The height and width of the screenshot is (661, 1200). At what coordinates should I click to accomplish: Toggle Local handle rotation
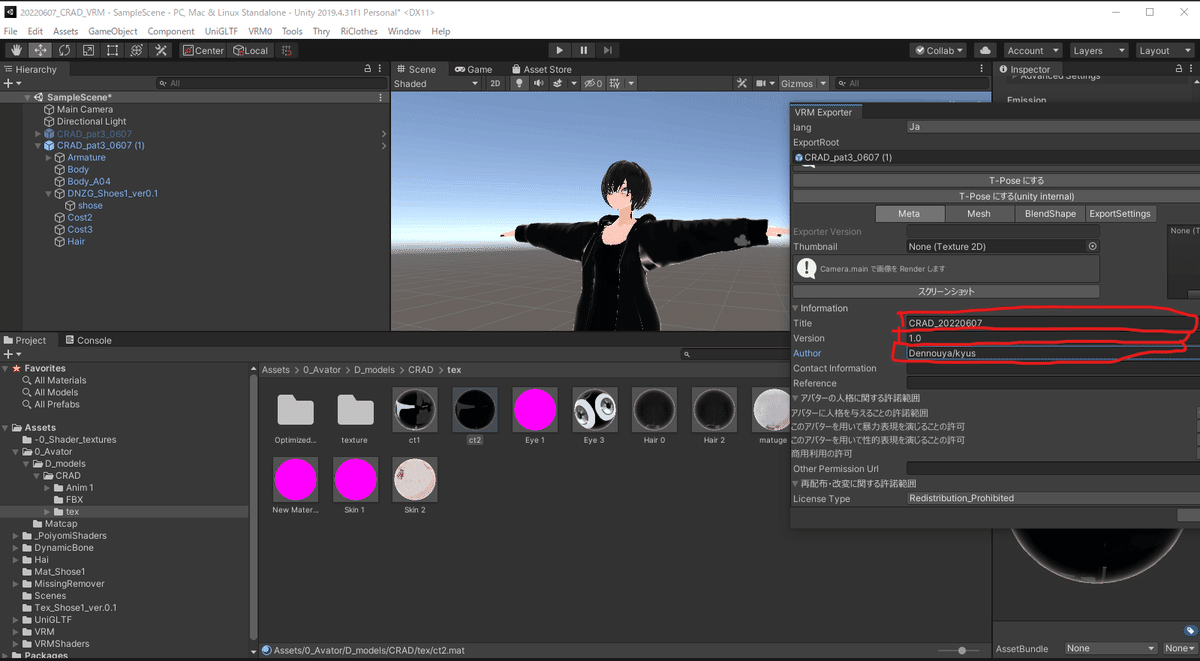[250, 50]
